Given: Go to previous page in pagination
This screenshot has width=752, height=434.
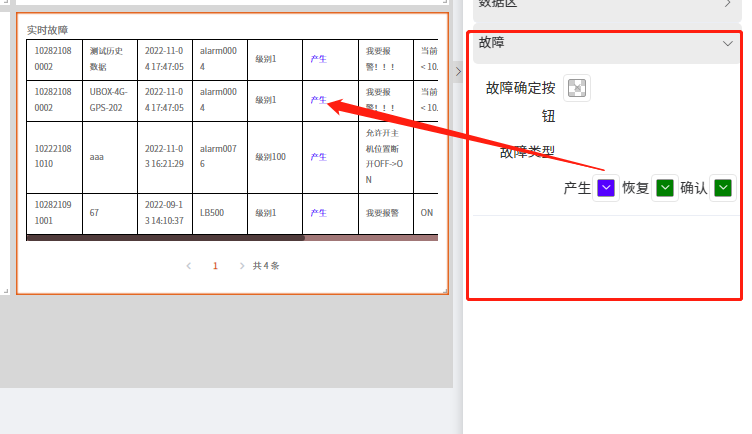Looking at the screenshot, I should pyautogui.click(x=189, y=266).
